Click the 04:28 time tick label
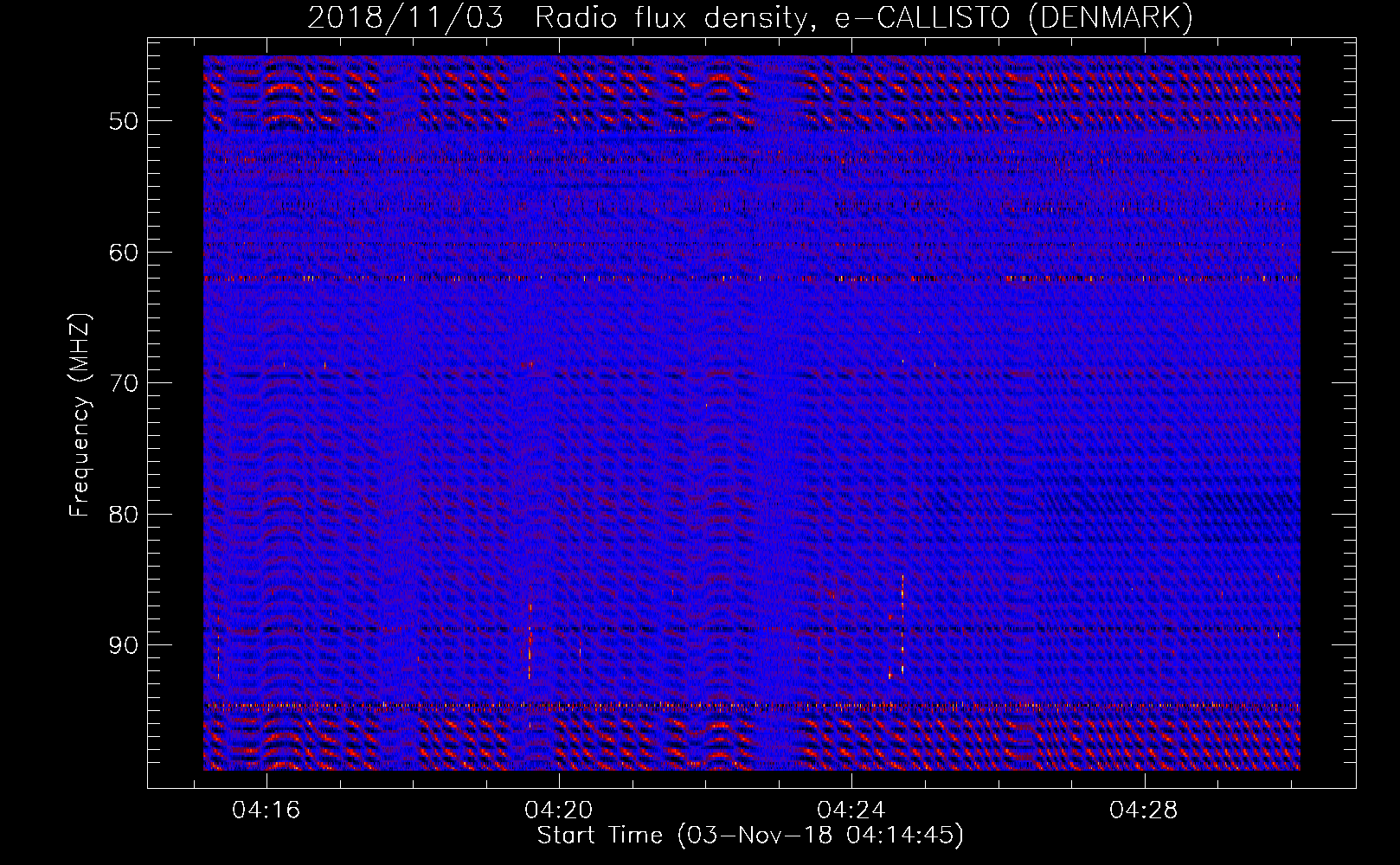Viewport: 1400px width, 865px height. pos(1144,810)
